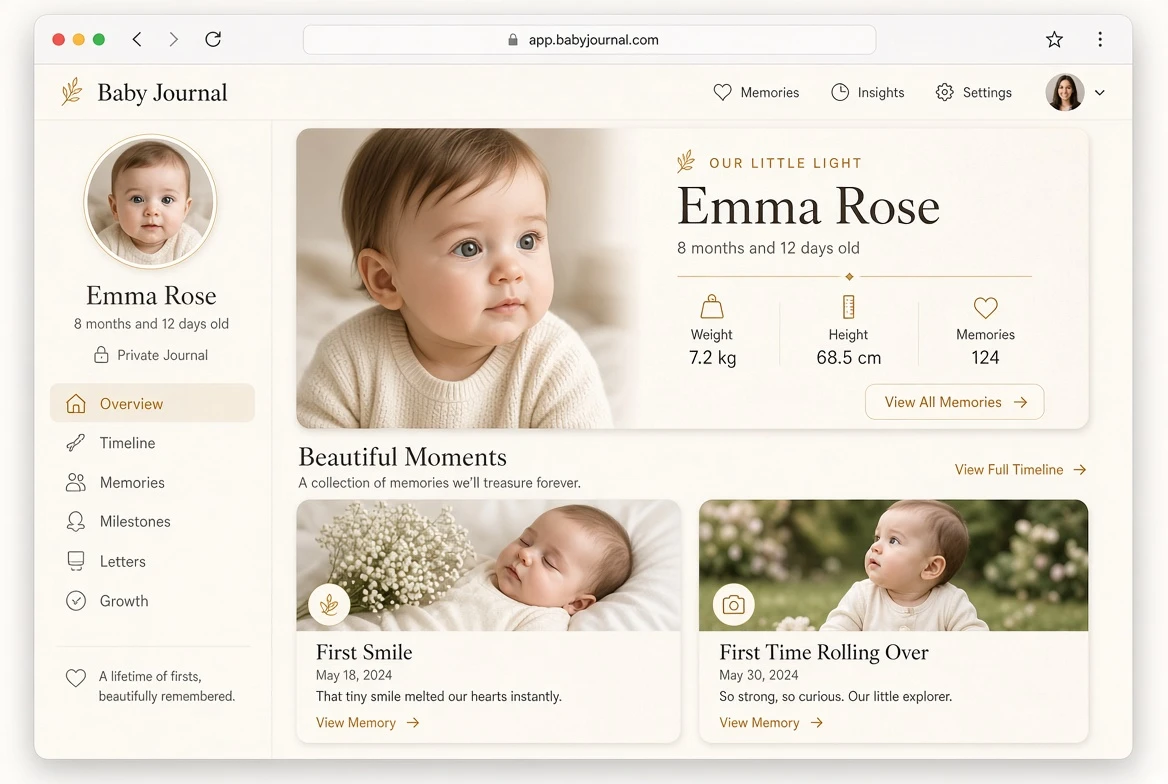Image resolution: width=1168 pixels, height=784 pixels.
Task: Click the Milestones icon in sidebar
Action: click(x=76, y=522)
